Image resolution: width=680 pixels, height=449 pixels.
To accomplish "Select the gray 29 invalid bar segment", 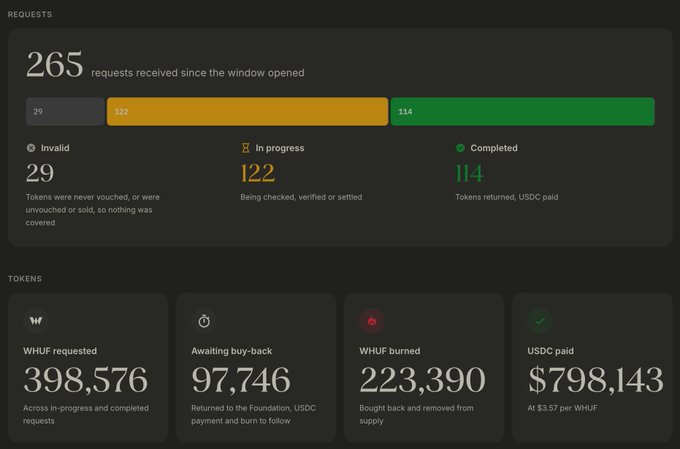I will (x=65, y=111).
